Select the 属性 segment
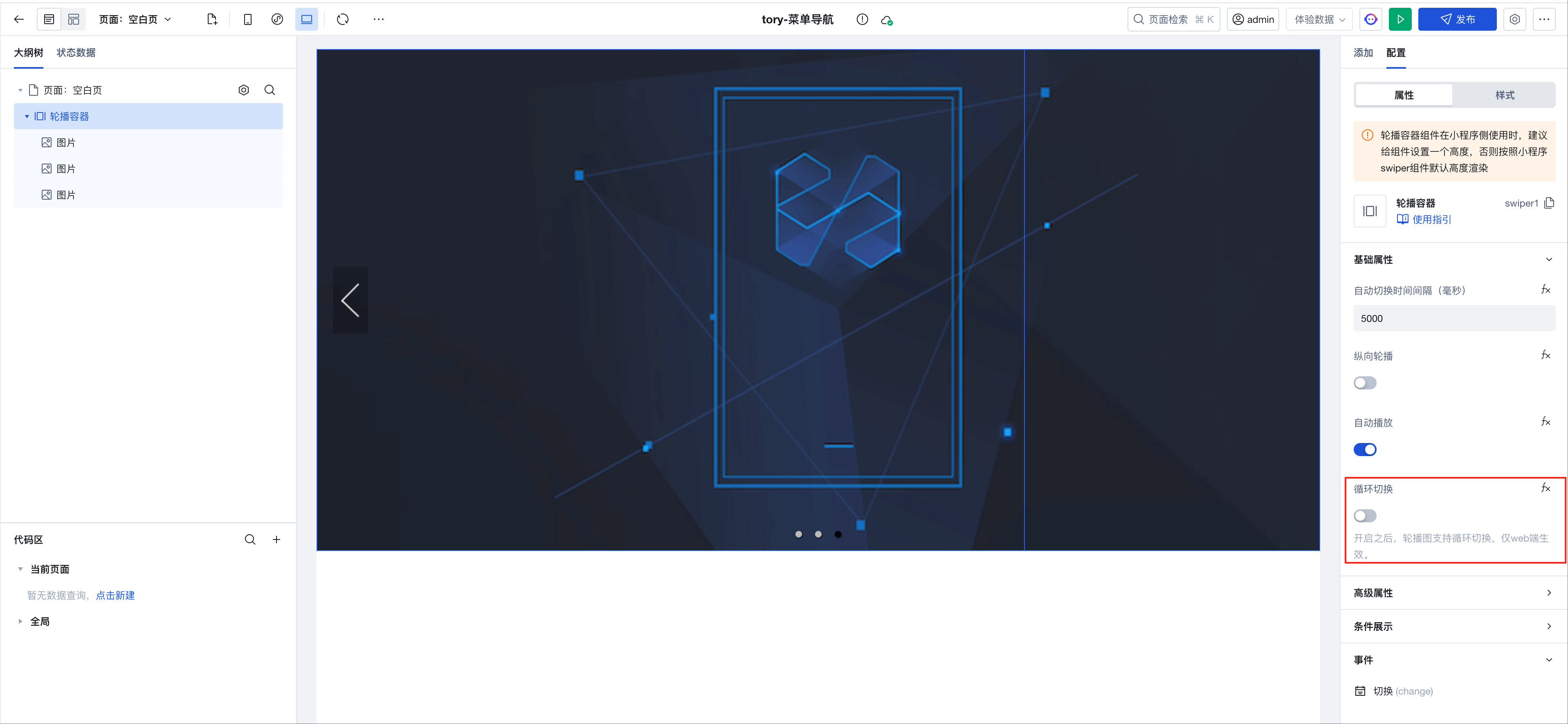 click(1404, 95)
